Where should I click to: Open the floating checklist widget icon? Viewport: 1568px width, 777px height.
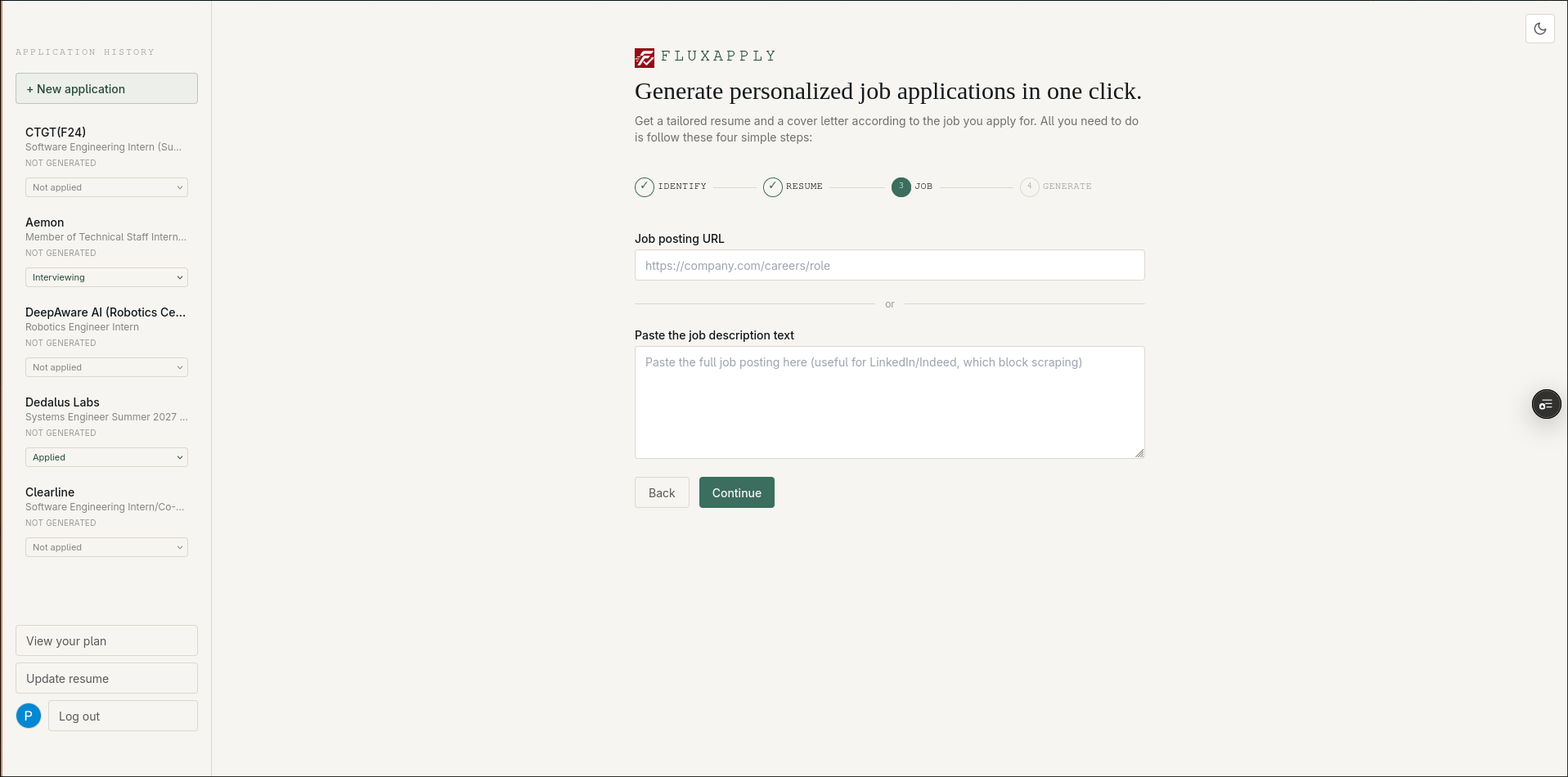coord(1546,404)
